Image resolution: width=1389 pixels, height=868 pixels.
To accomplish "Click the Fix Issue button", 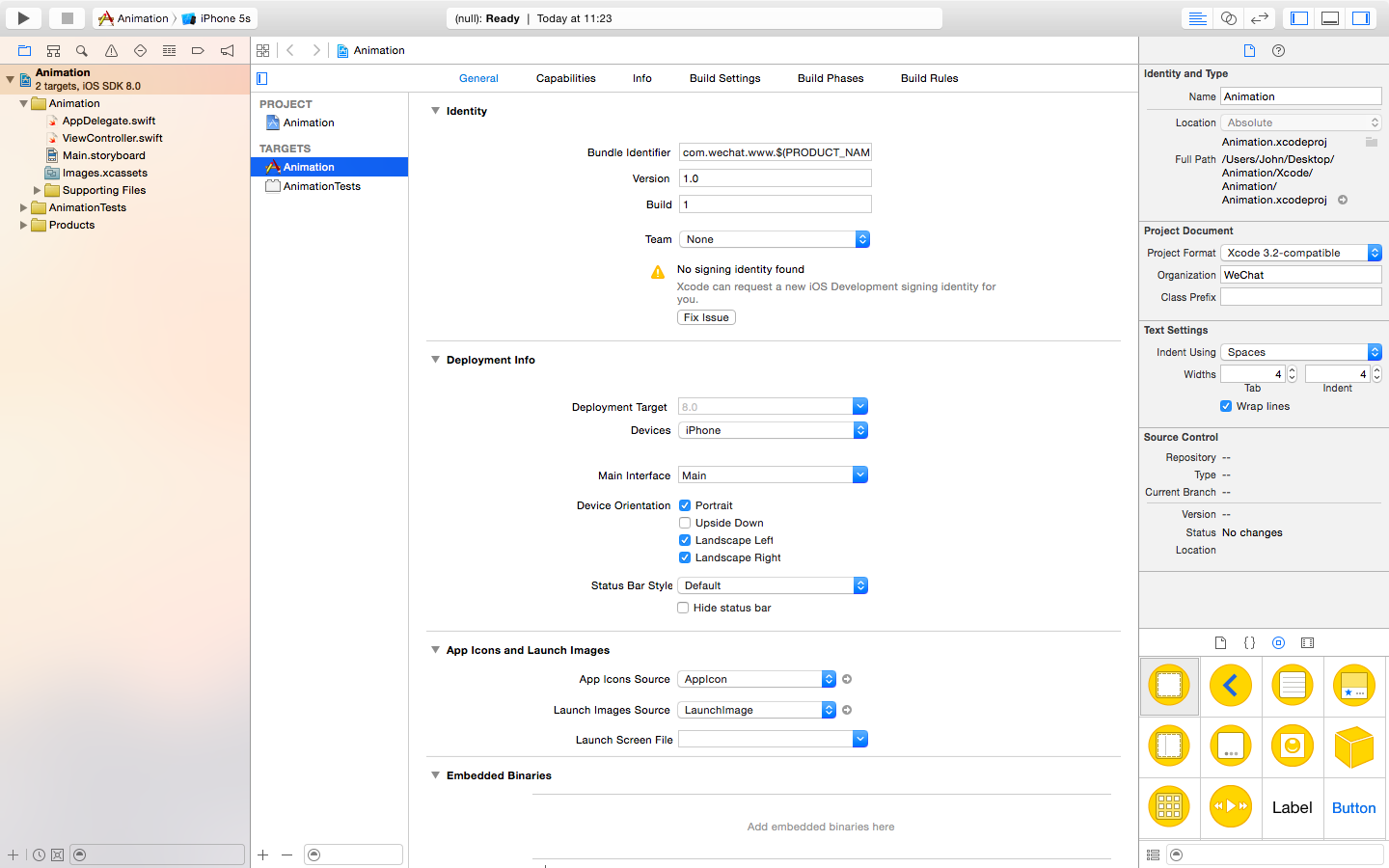I will (x=706, y=316).
